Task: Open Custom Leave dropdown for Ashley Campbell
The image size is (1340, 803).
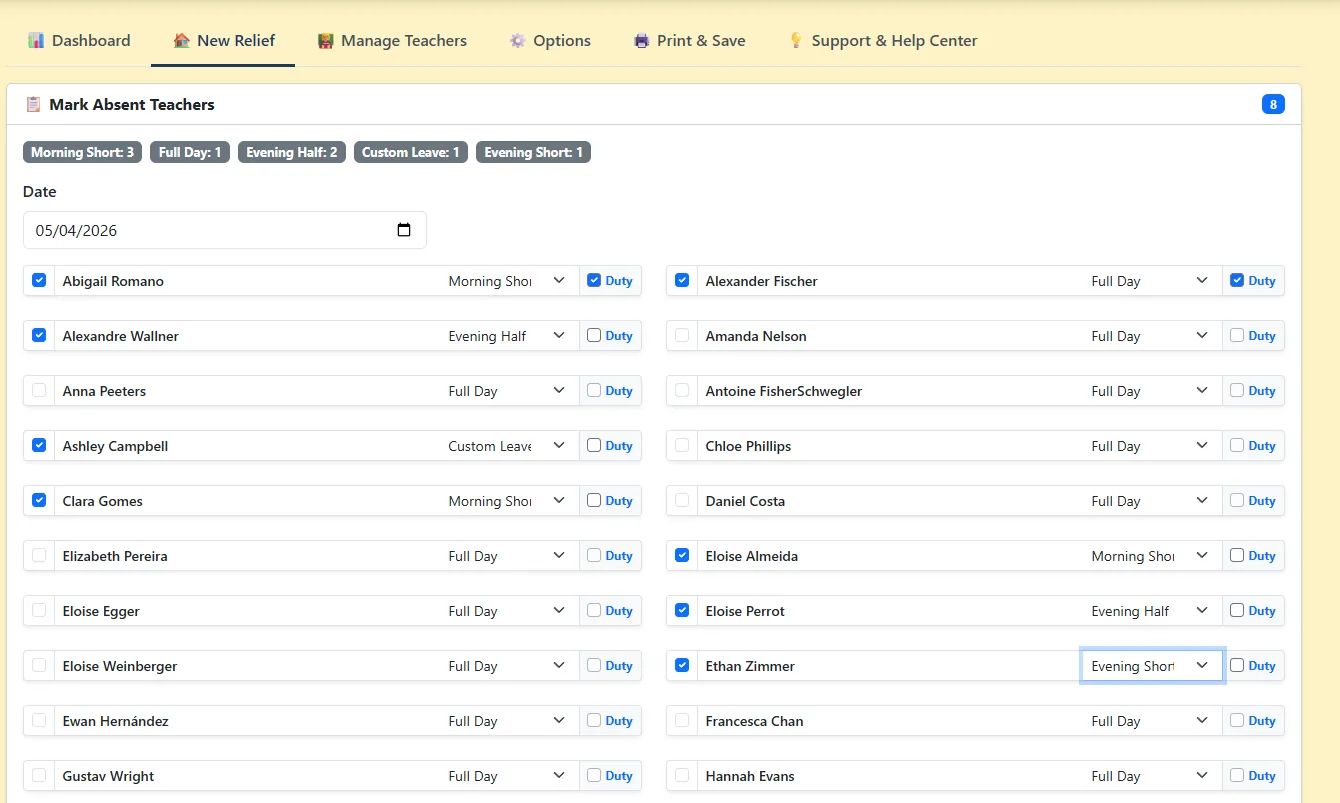Action: click(x=509, y=446)
